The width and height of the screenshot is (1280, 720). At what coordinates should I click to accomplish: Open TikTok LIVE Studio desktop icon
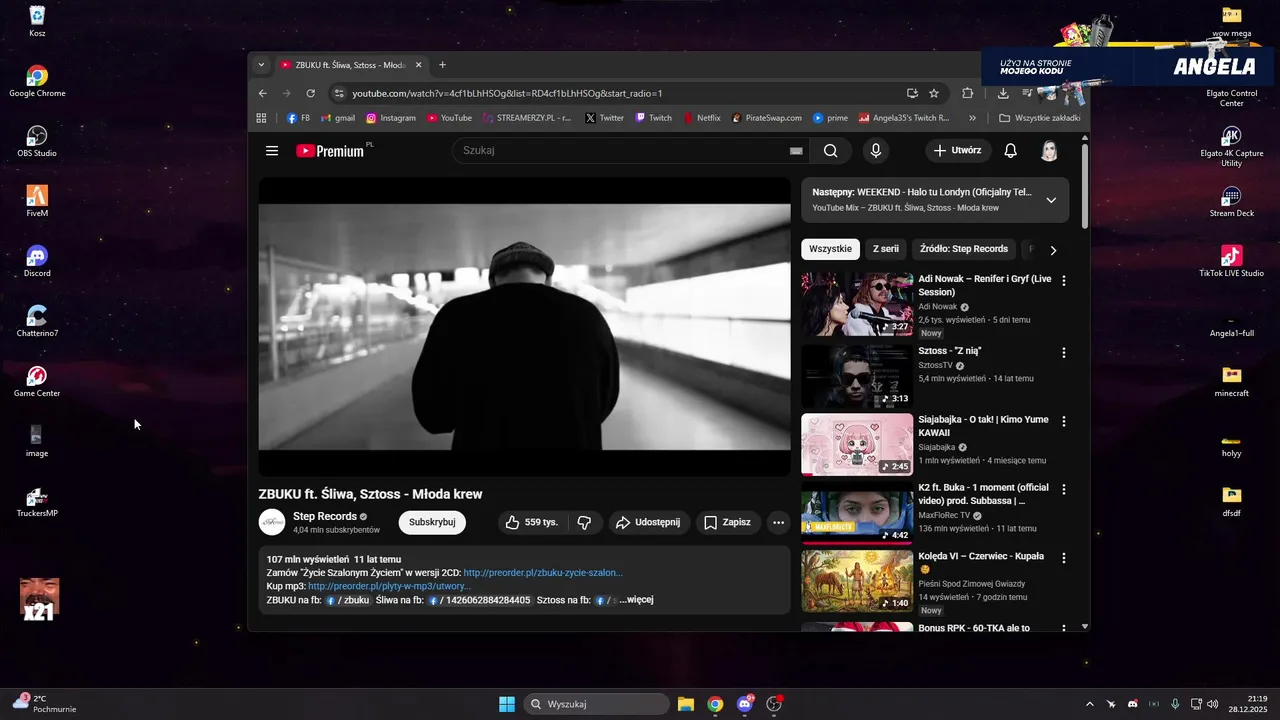point(1231,261)
